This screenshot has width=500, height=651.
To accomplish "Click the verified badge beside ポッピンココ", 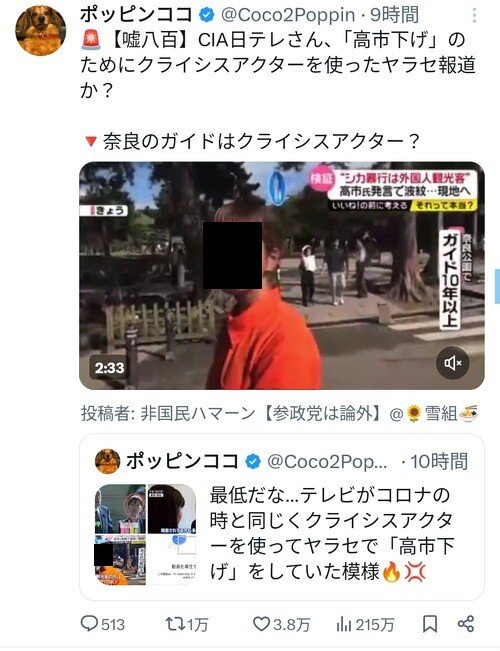I will pos(206,16).
